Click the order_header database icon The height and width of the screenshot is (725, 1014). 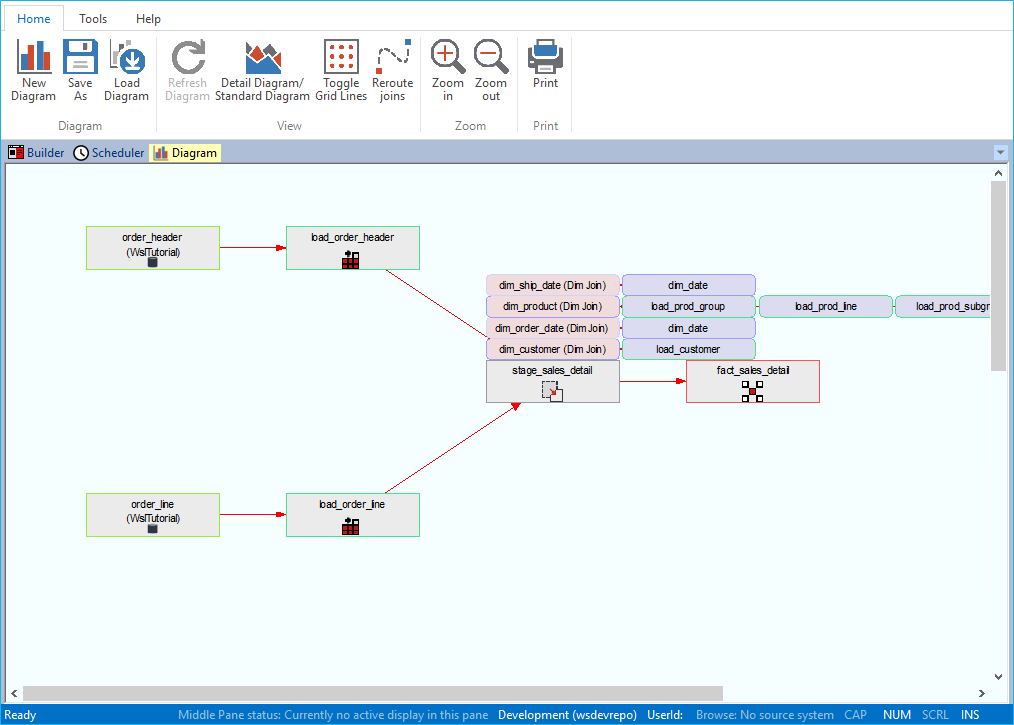(153, 262)
